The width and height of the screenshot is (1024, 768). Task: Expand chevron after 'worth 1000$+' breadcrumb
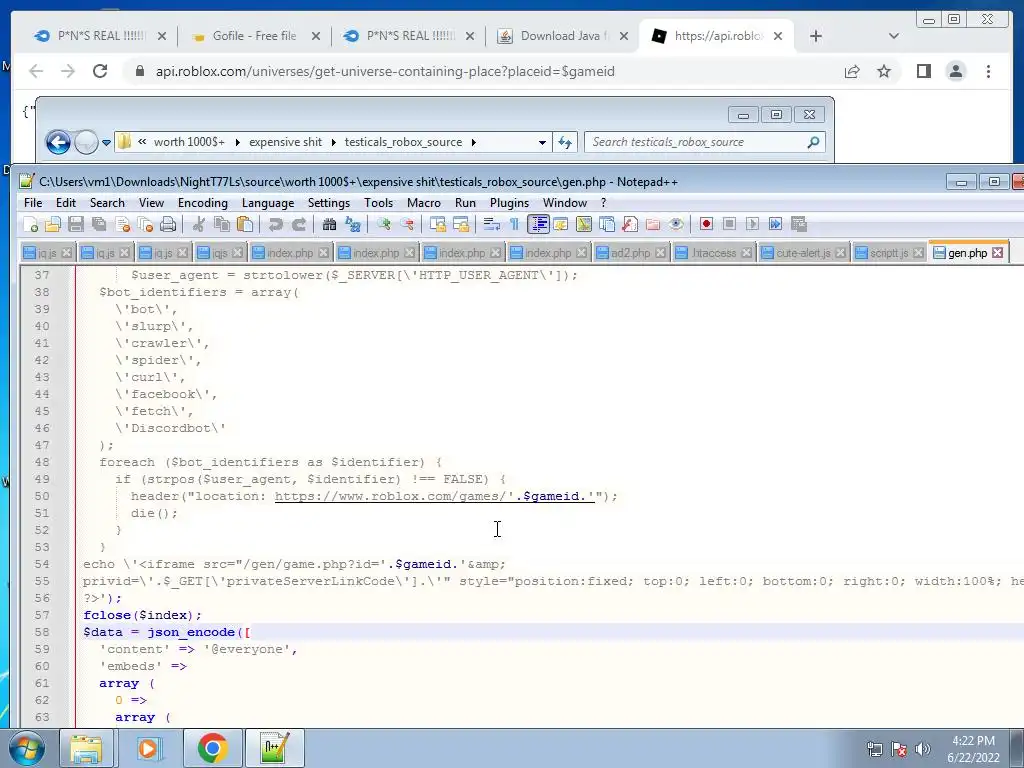[x=237, y=142]
